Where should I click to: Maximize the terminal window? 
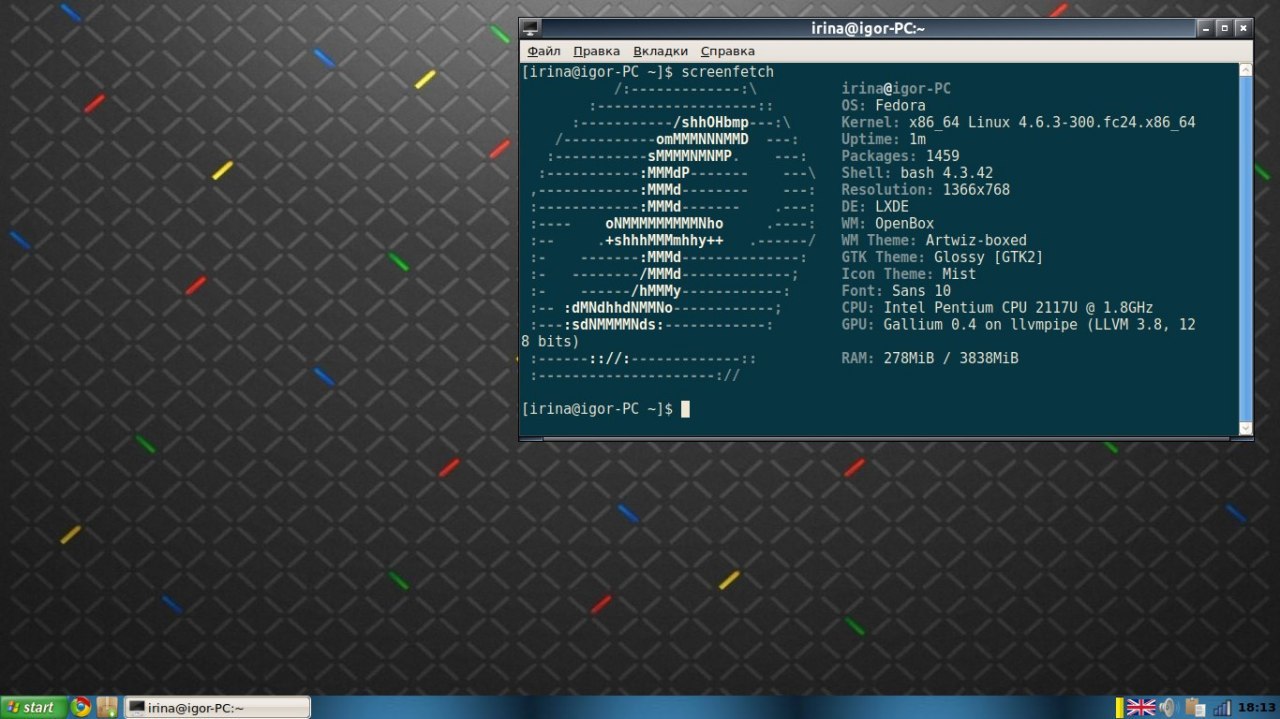coord(1224,28)
